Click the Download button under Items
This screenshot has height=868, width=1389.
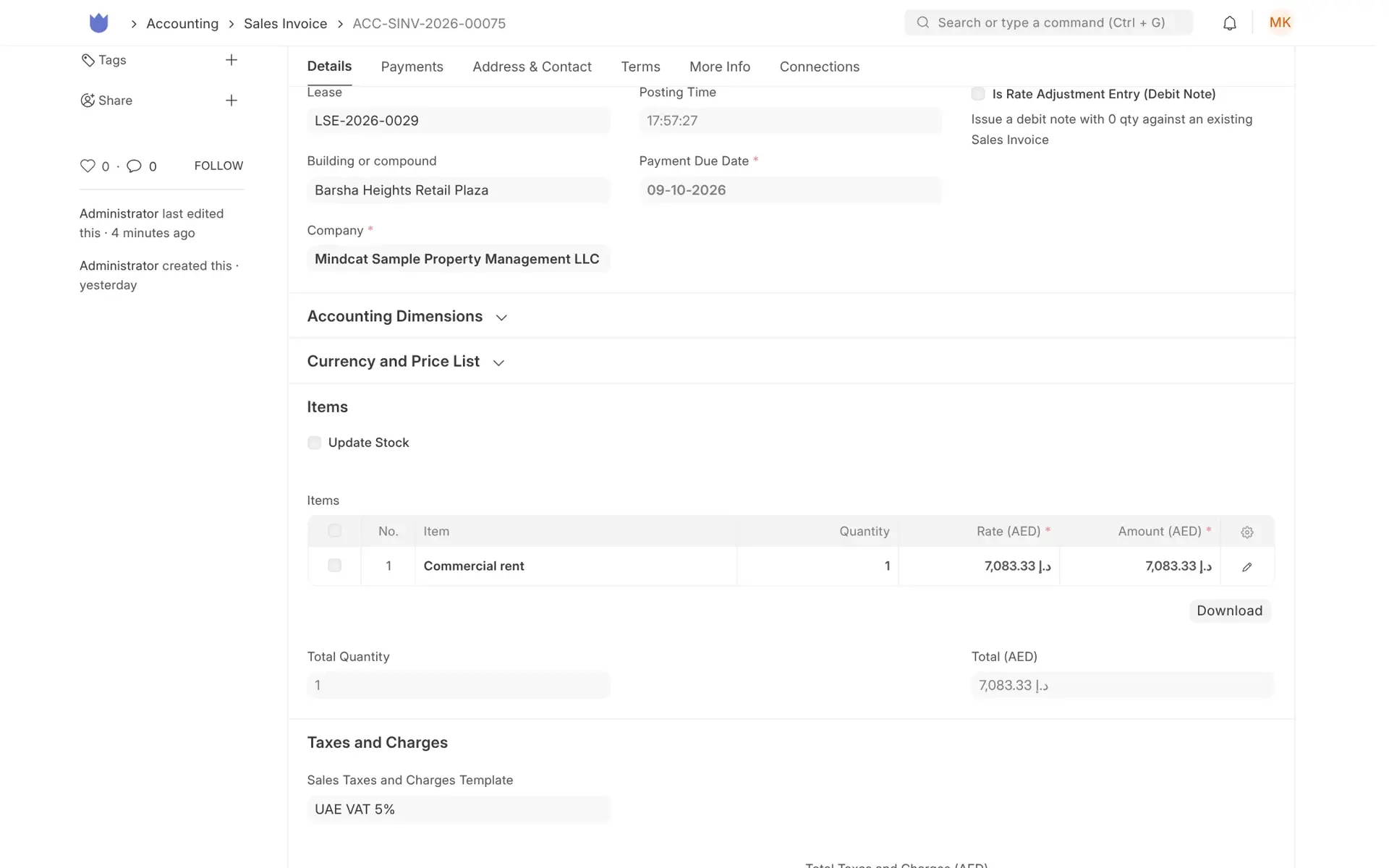coord(1229,610)
